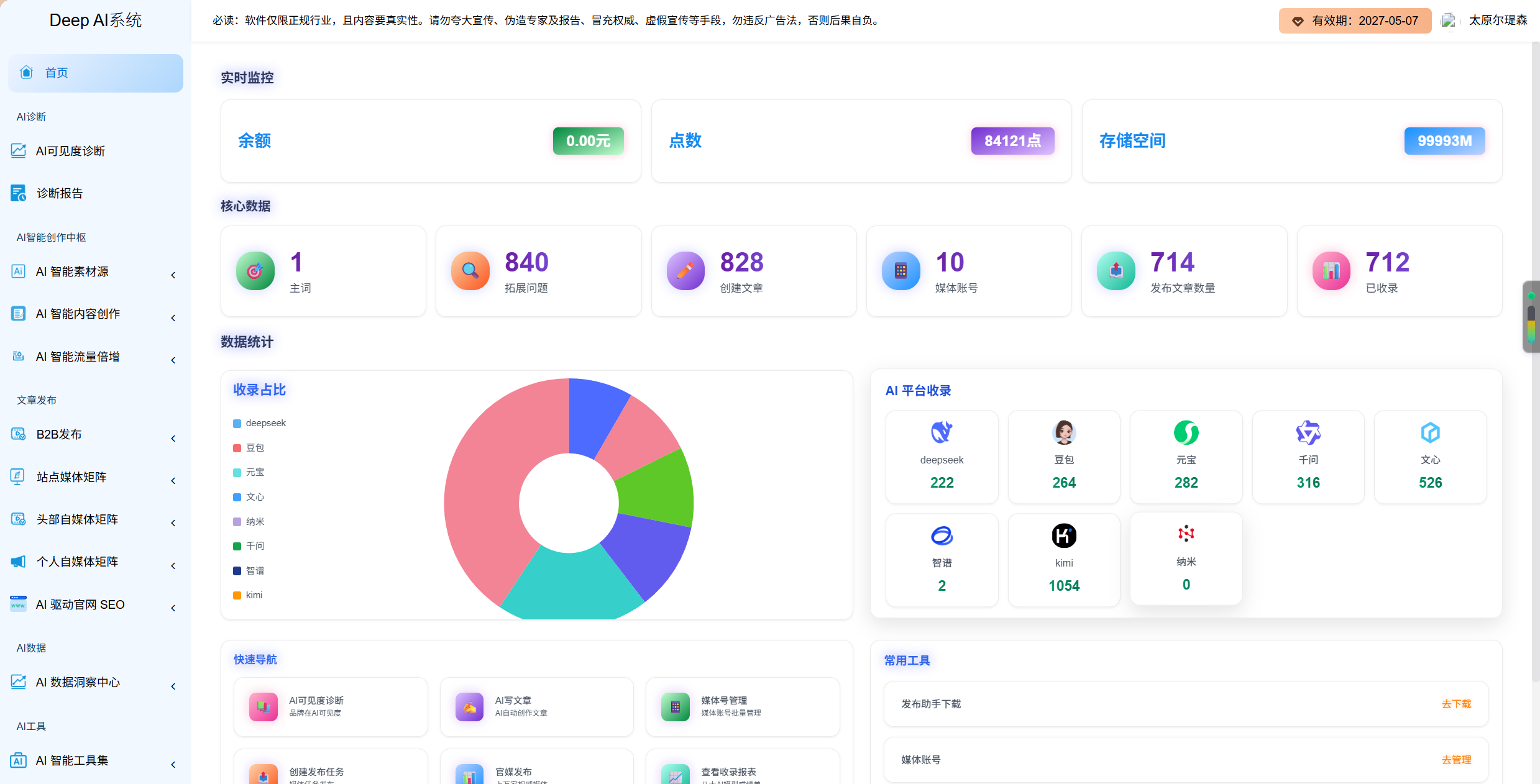Click the AI 智能素材源 sidebar icon

click(19, 271)
